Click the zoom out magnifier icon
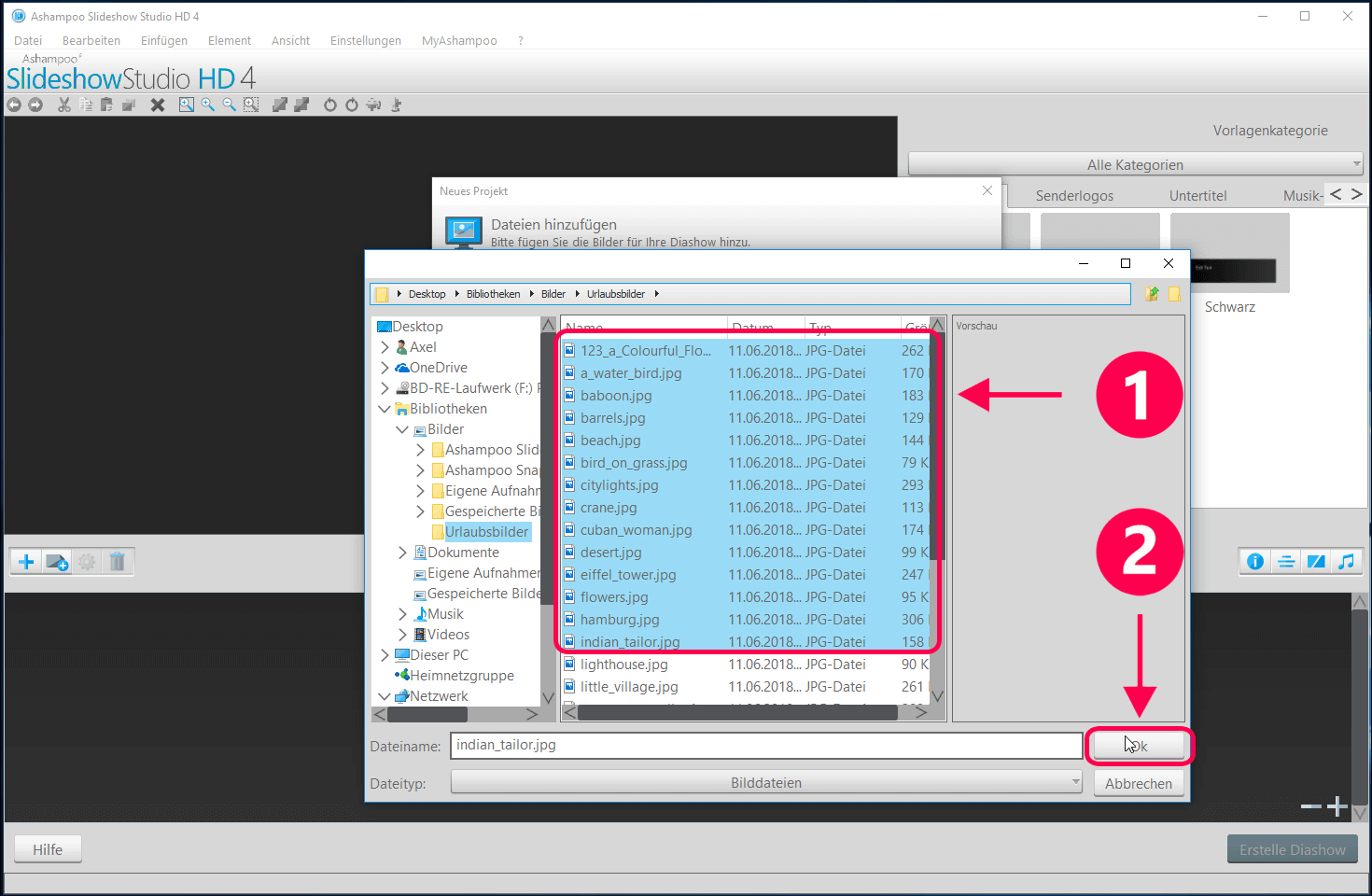Image resolution: width=1372 pixels, height=896 pixels. [230, 105]
